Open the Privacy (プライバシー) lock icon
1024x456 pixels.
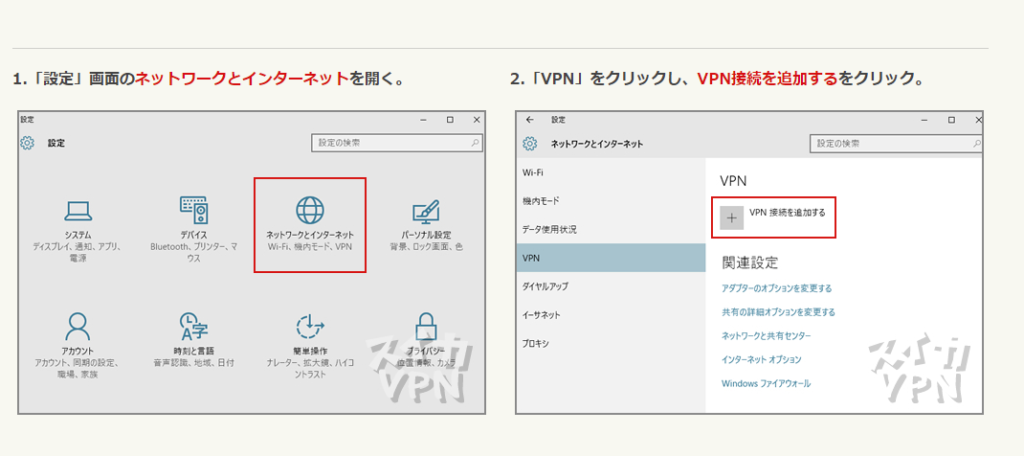coord(426,325)
